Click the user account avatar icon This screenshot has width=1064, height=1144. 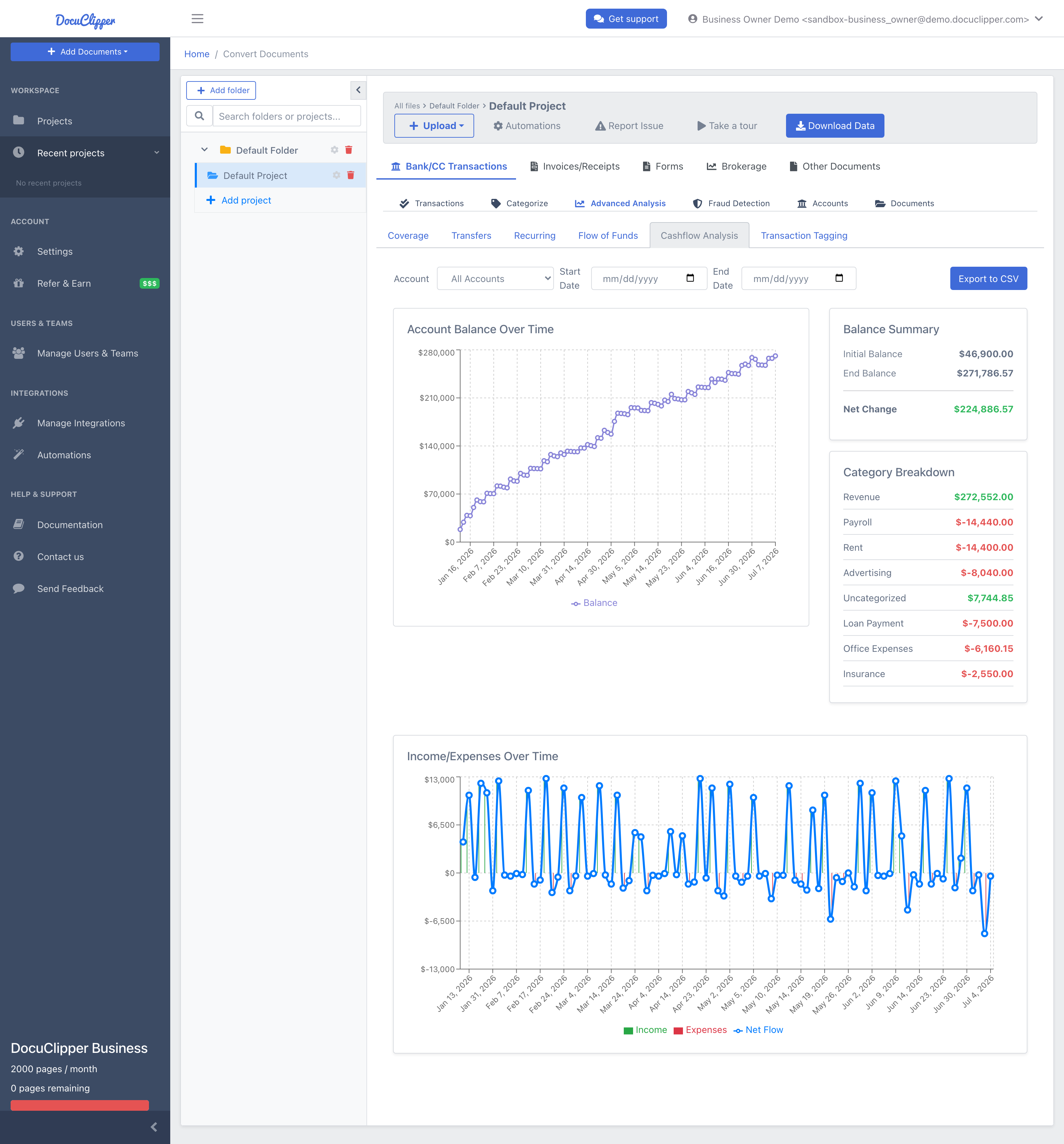pyautogui.click(x=693, y=19)
